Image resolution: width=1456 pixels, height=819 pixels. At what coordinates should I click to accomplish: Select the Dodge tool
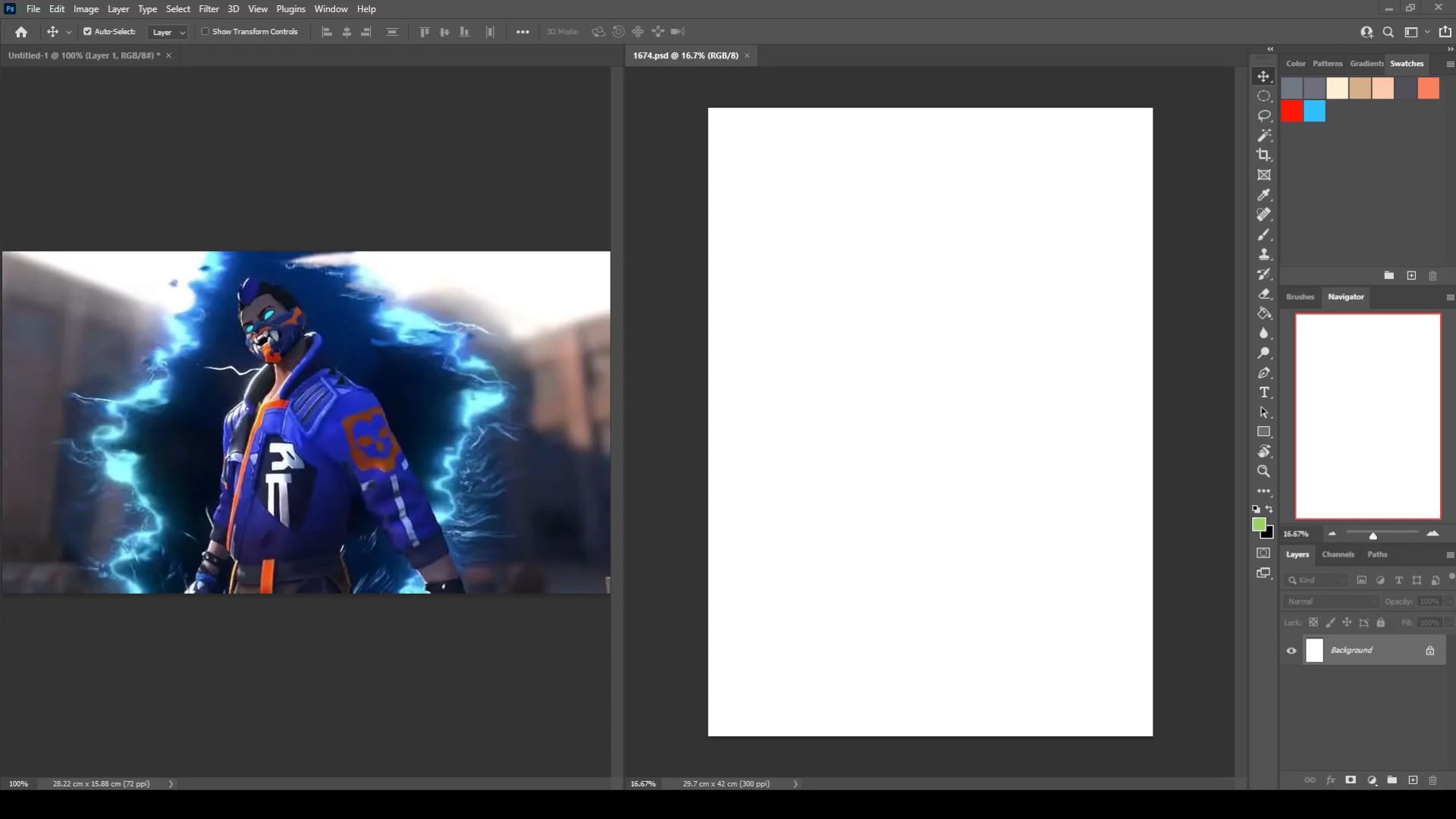click(x=1263, y=353)
